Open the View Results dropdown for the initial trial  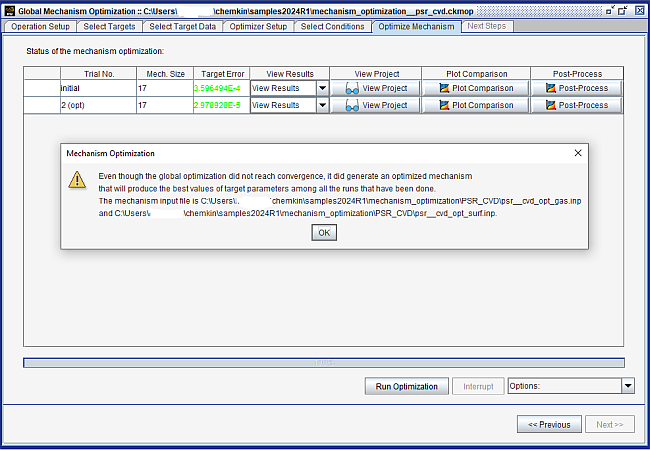point(289,88)
